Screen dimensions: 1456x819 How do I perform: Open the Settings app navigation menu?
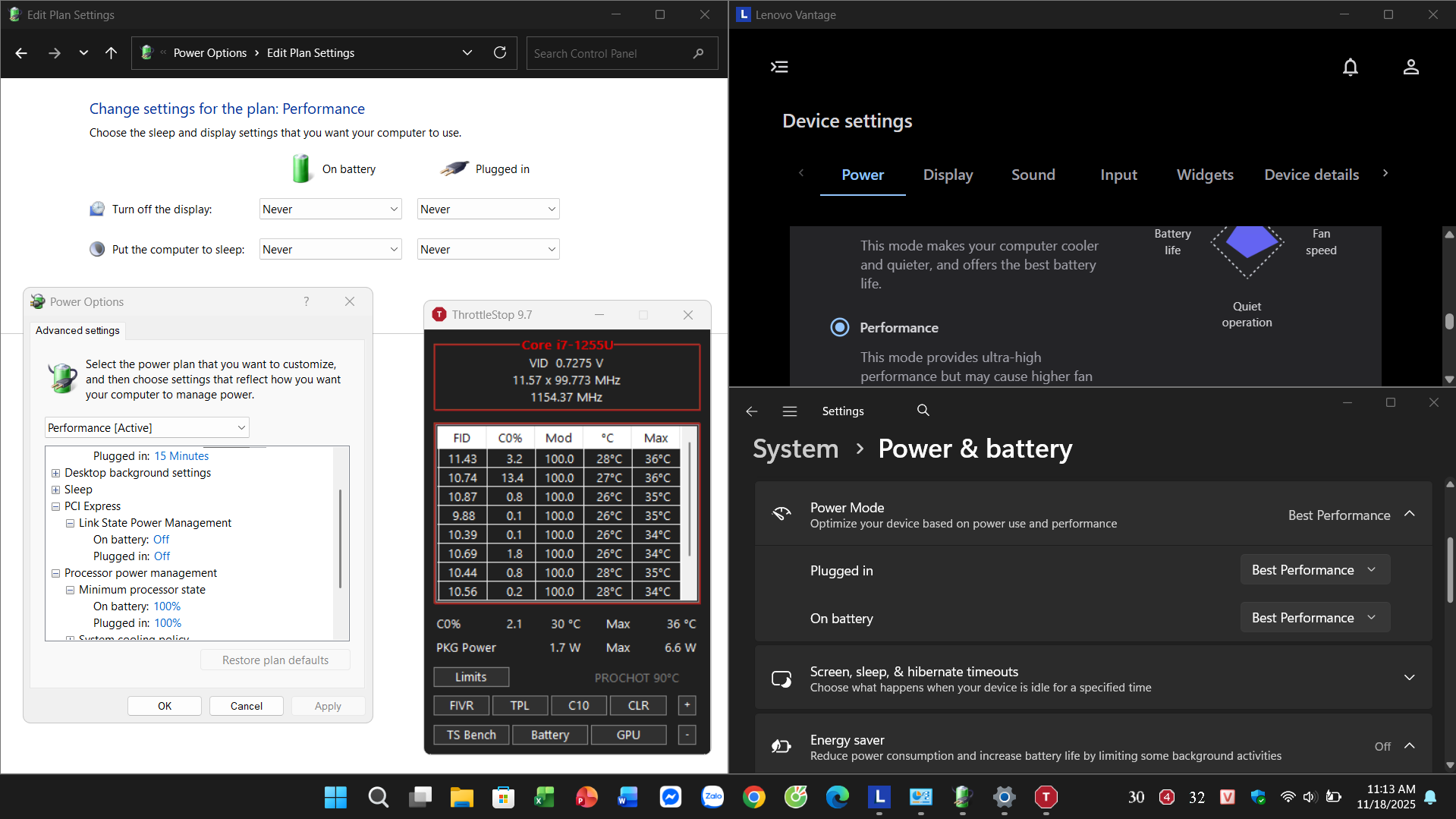[790, 411]
